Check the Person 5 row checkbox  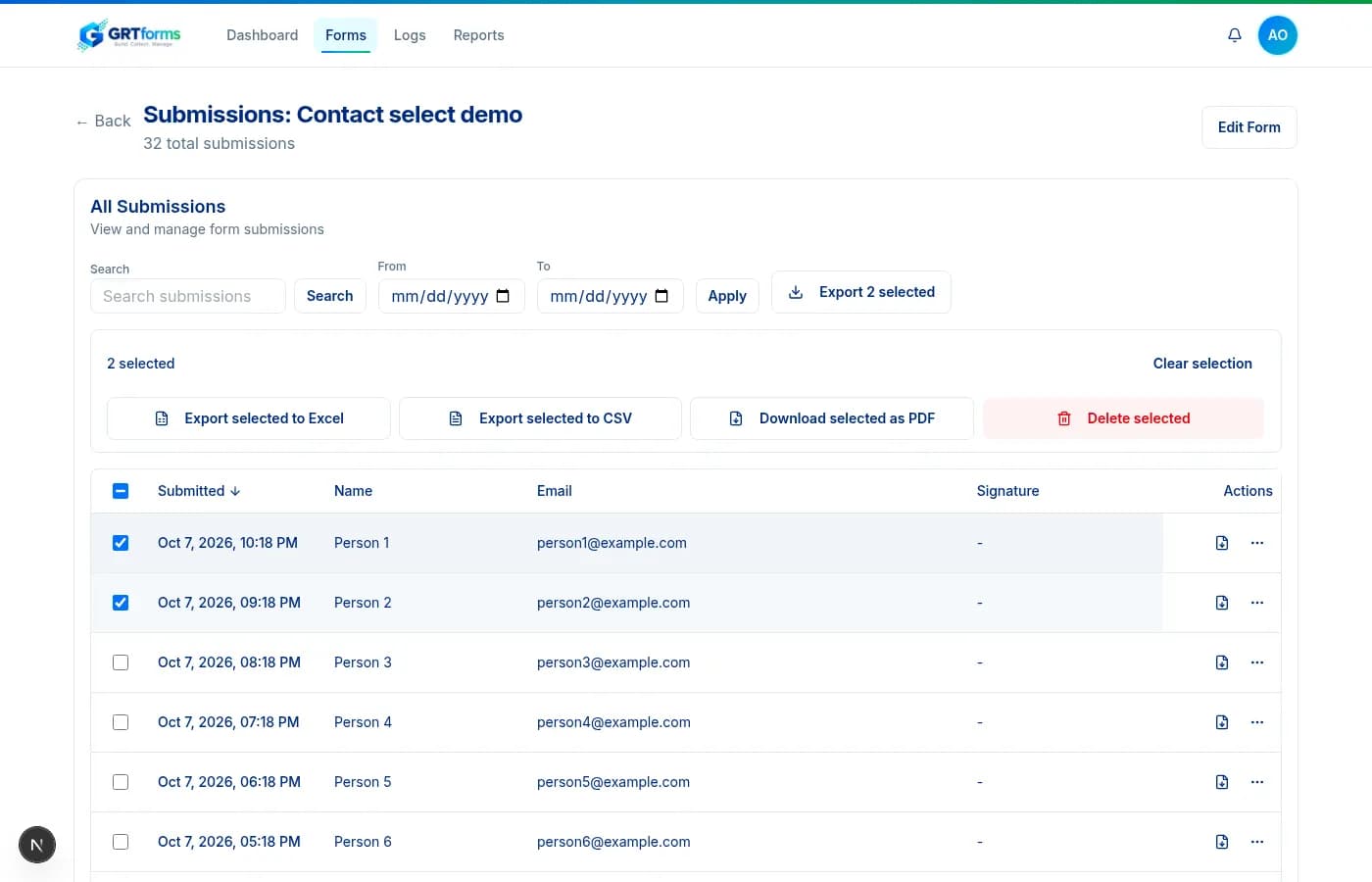click(x=121, y=782)
